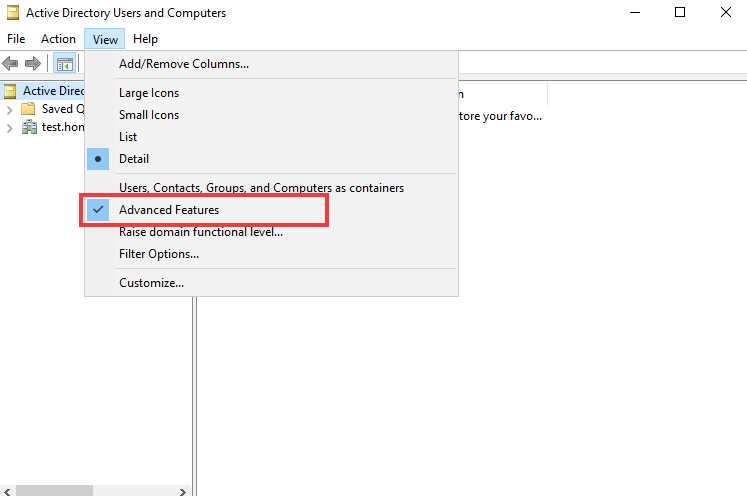The height and width of the screenshot is (496, 747).
Task: Expand the Saved Queries tree node
Action: point(10,109)
